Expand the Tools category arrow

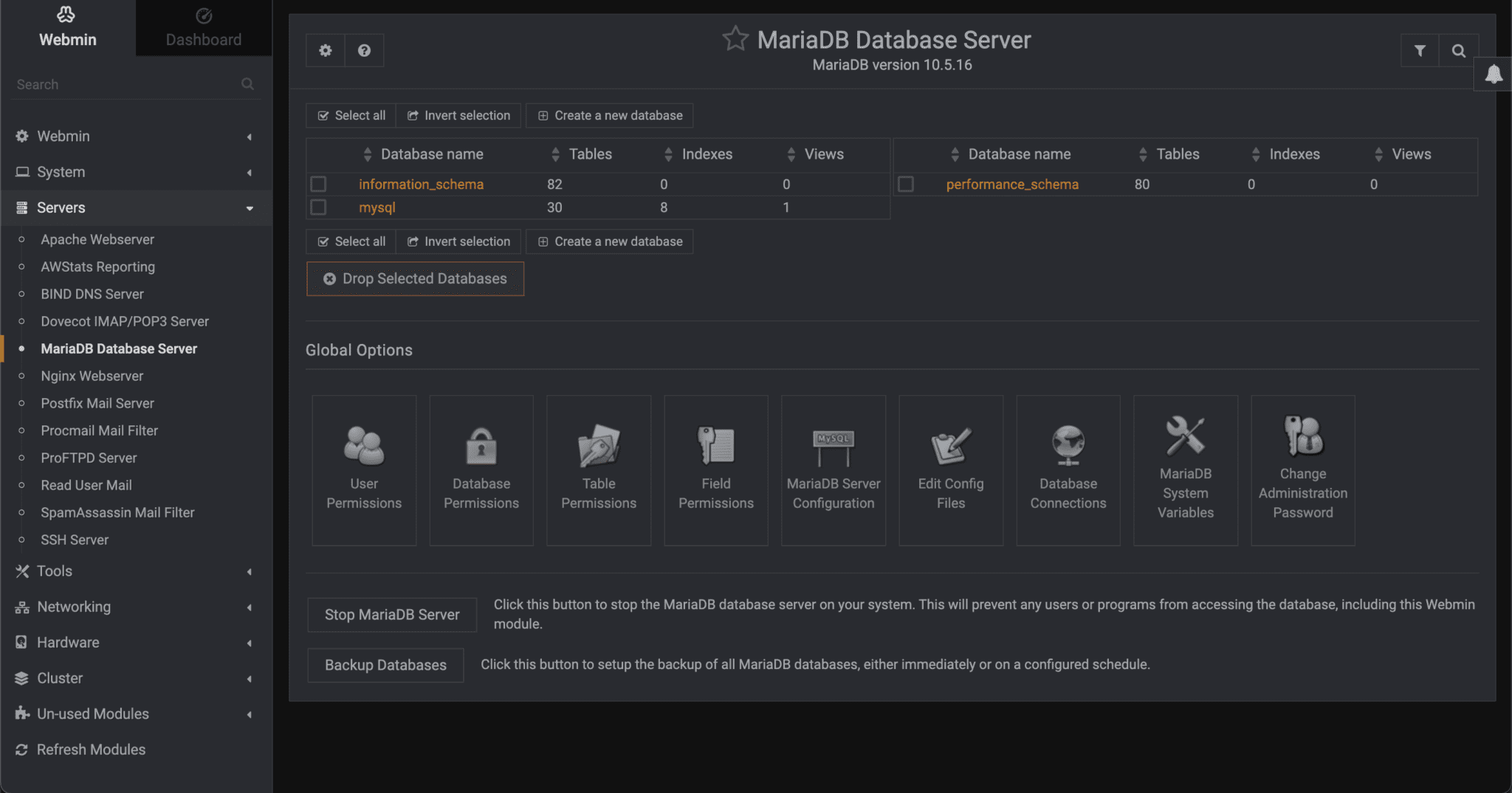(250, 571)
